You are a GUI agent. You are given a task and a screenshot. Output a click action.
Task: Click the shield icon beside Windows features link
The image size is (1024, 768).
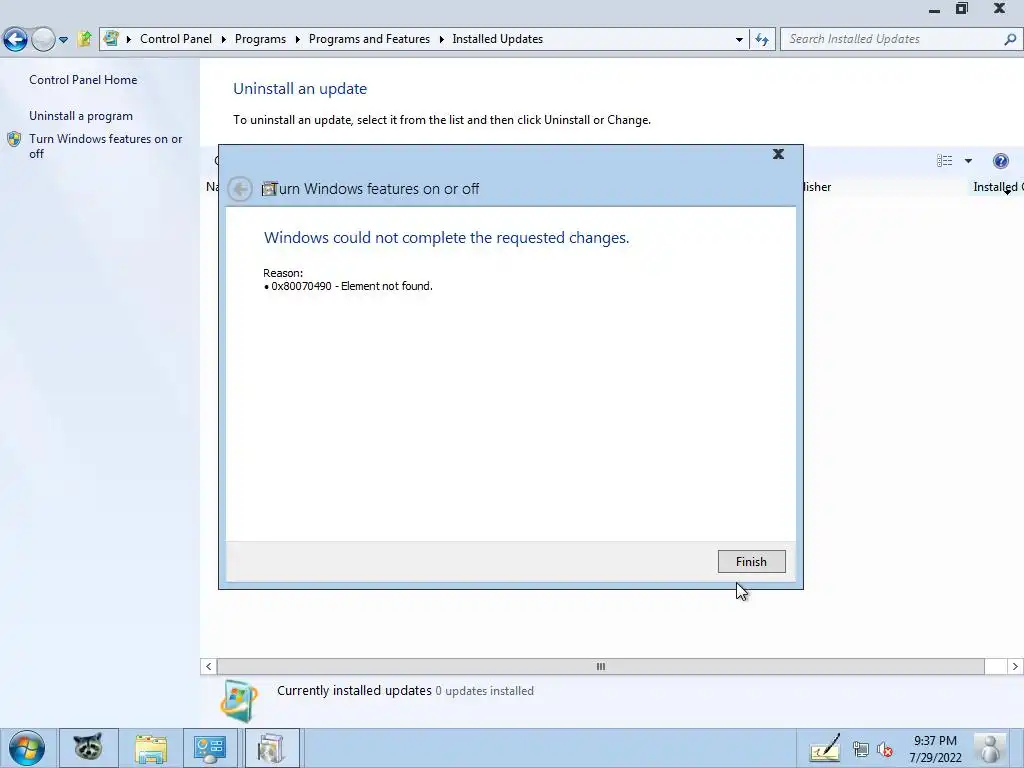click(x=14, y=139)
